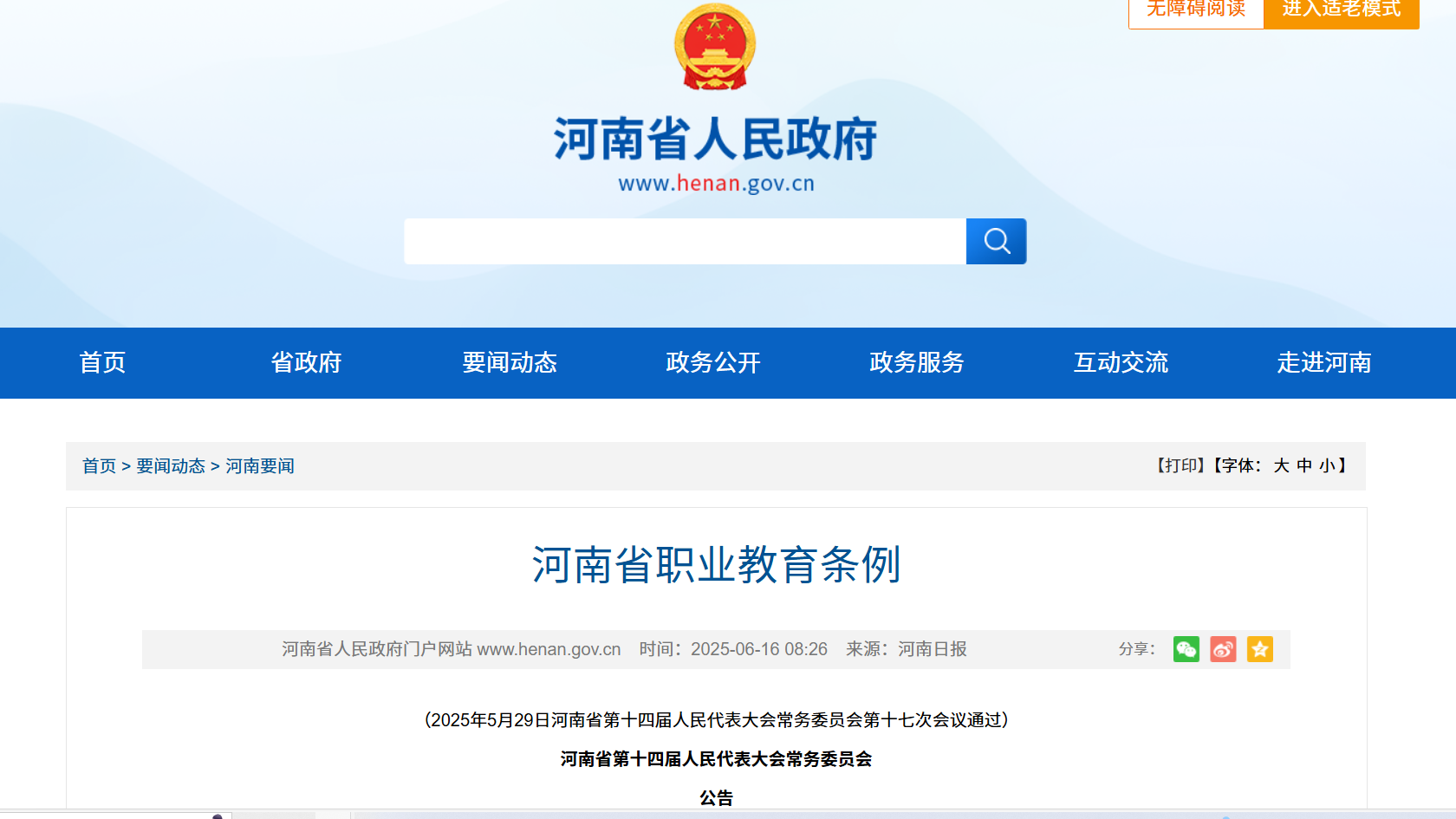Share the article via WeChat icon
This screenshot has height=819, width=1456.
1186,649
